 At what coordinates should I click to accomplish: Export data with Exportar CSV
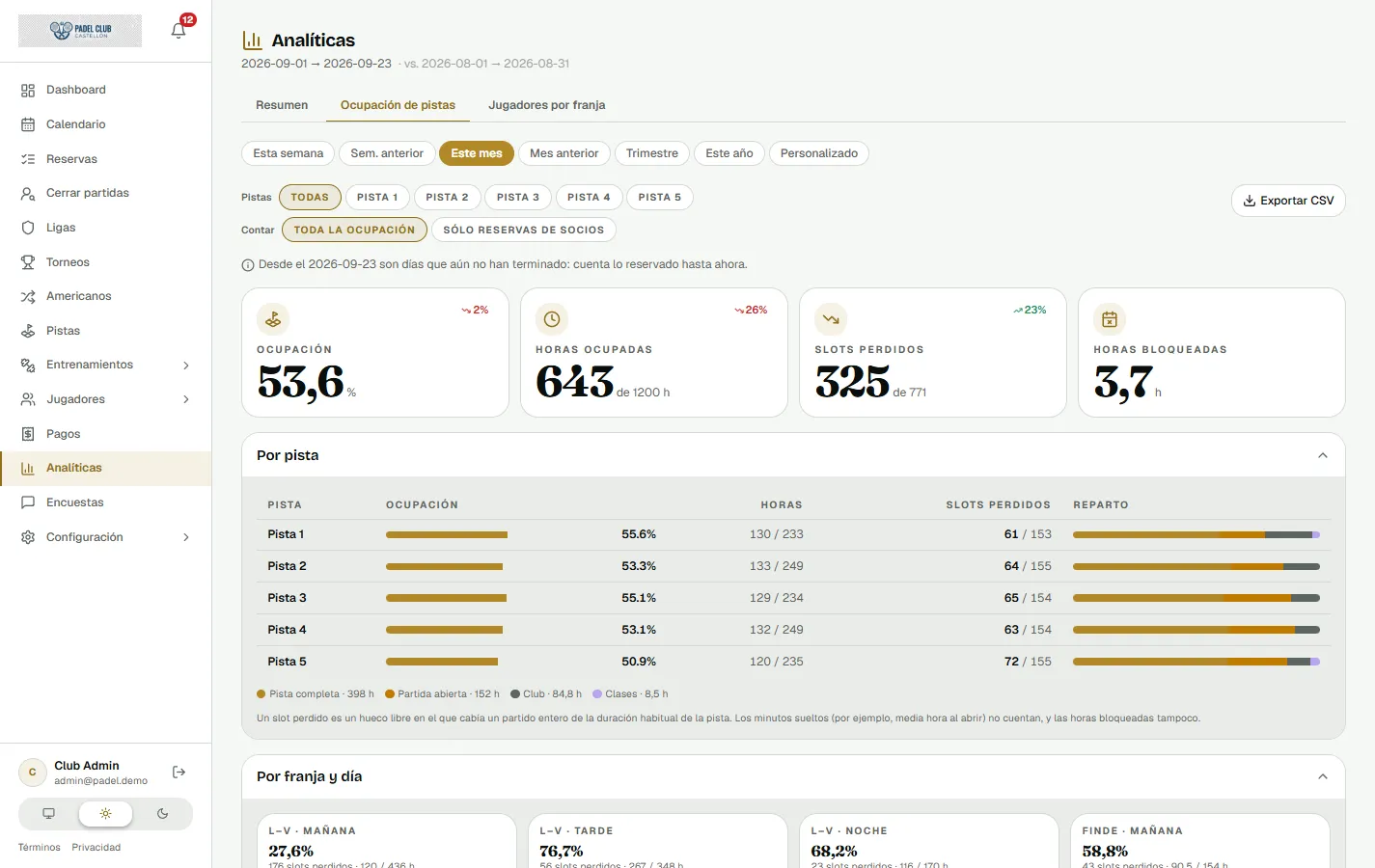coord(1288,201)
